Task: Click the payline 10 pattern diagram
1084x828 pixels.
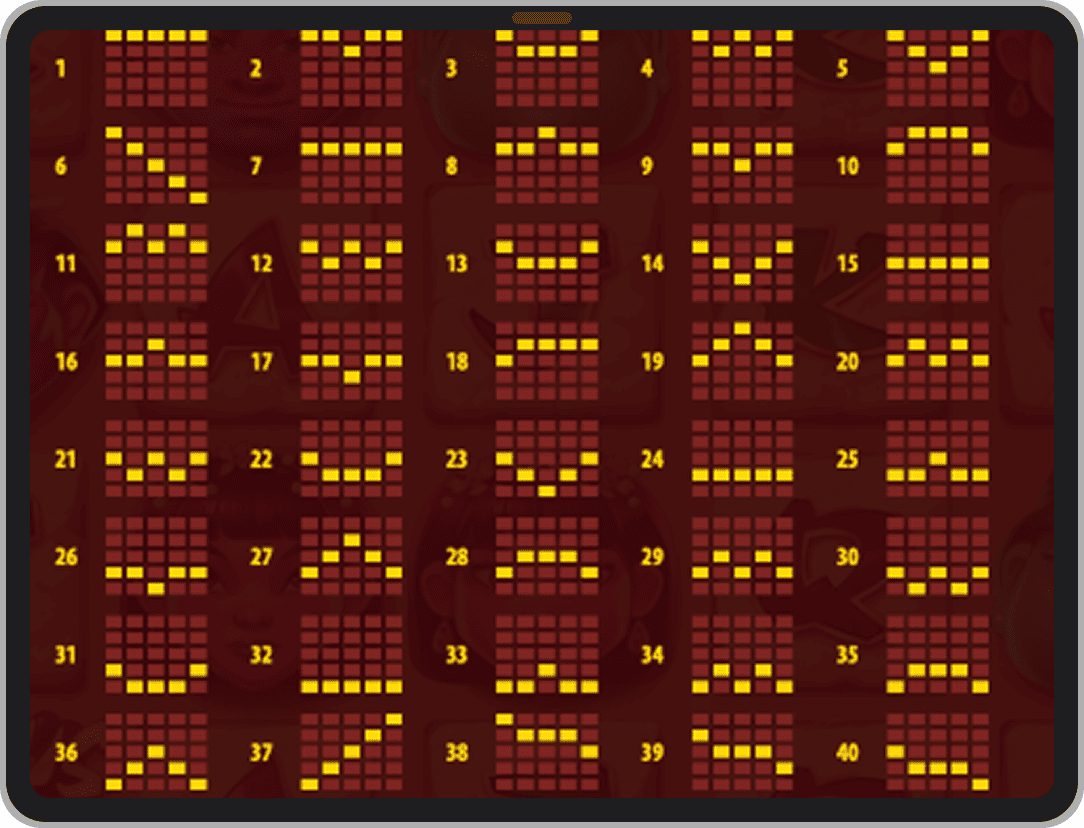Action: [937, 165]
